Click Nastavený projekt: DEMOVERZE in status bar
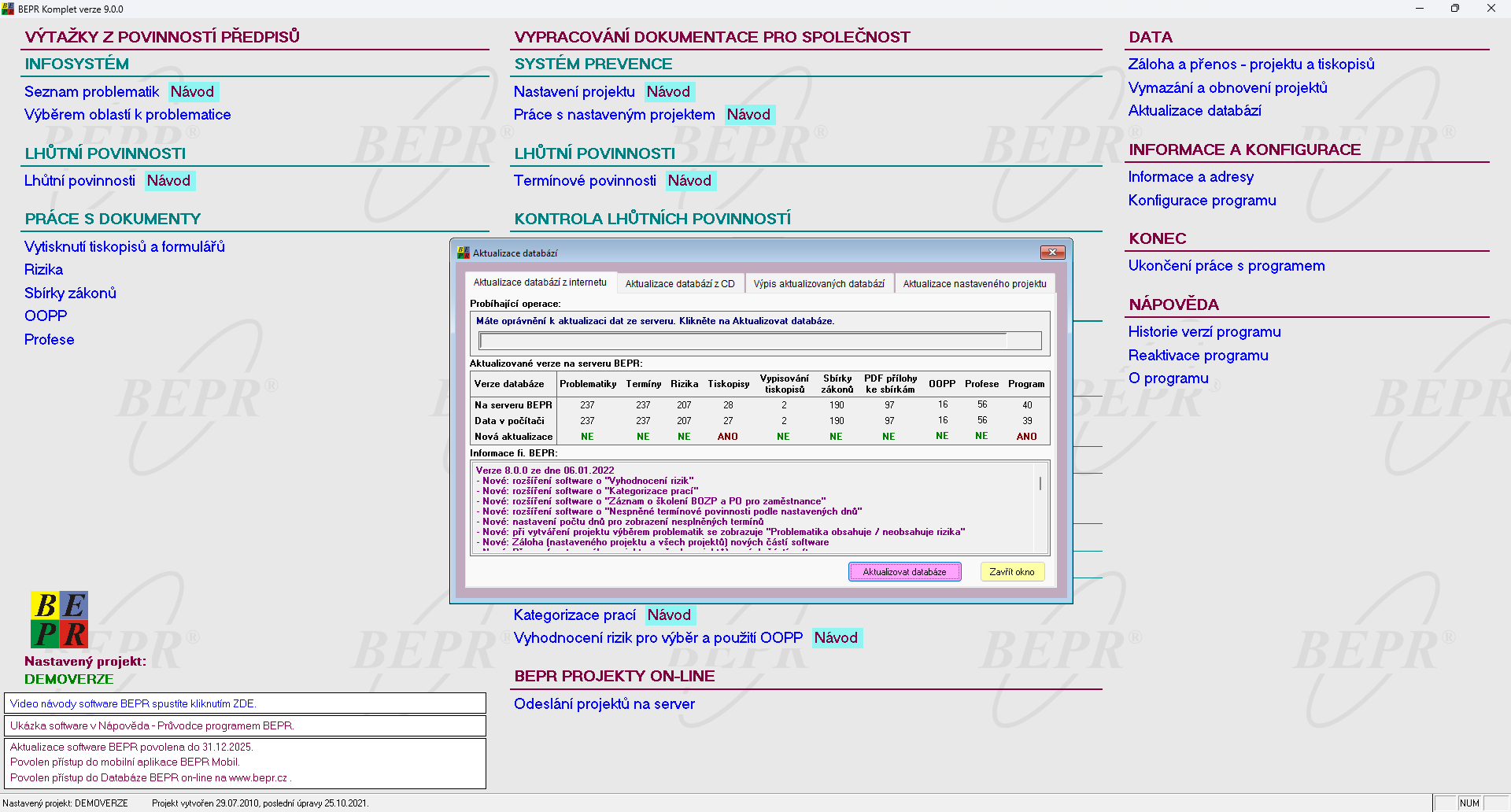1511x812 pixels. tap(65, 803)
